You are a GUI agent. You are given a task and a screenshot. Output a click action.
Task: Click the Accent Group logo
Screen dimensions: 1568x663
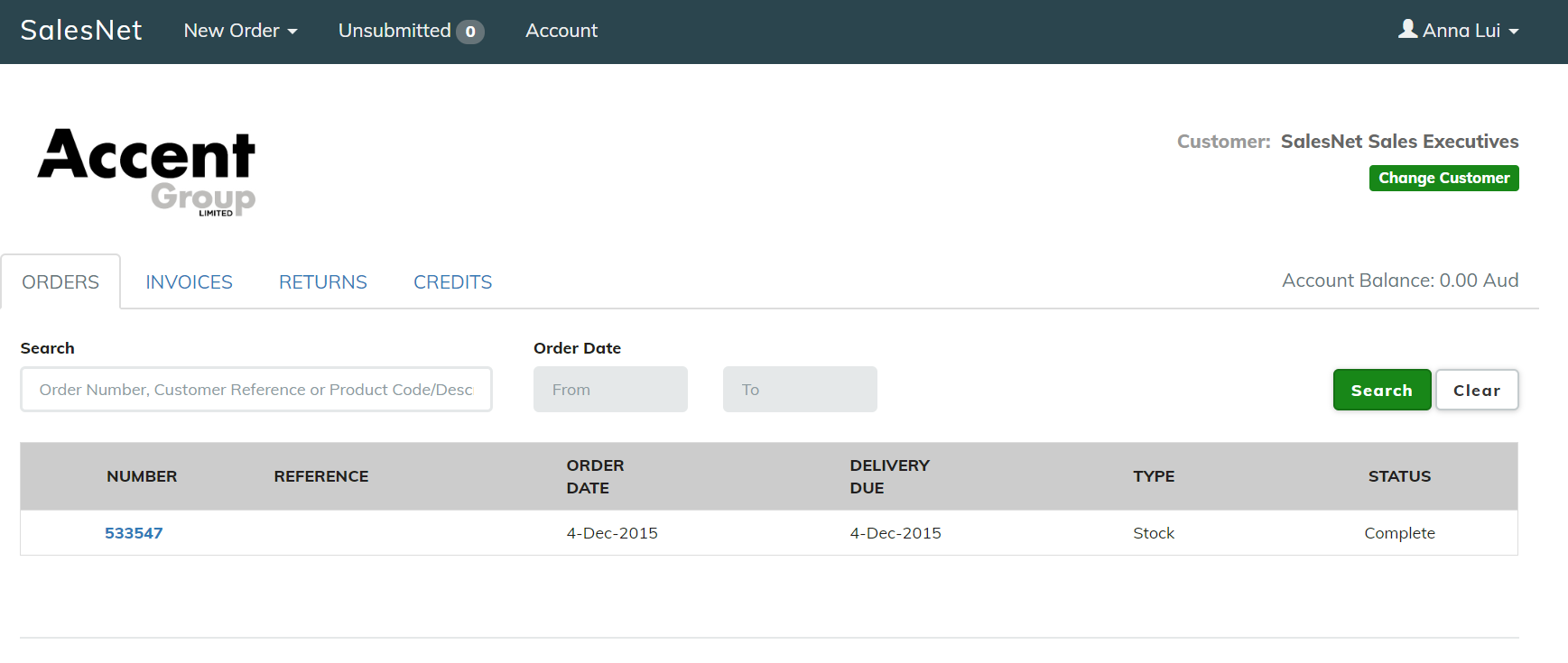pos(147,170)
